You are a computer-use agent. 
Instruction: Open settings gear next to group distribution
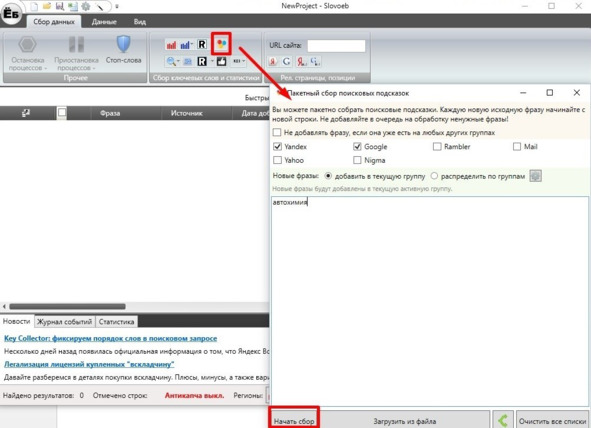[535, 176]
